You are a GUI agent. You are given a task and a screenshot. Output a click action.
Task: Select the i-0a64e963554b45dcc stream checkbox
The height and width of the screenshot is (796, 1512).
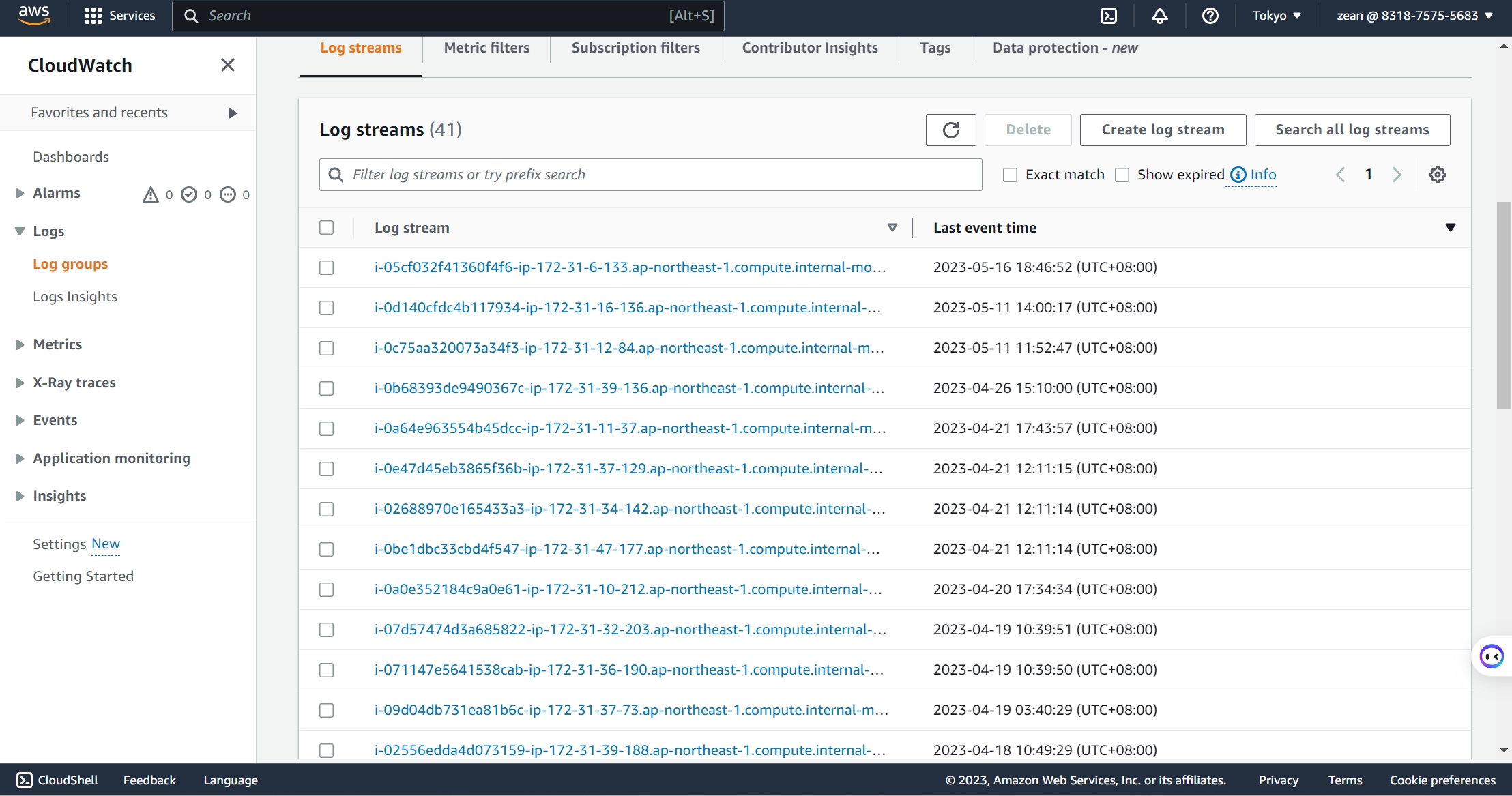[327, 429]
